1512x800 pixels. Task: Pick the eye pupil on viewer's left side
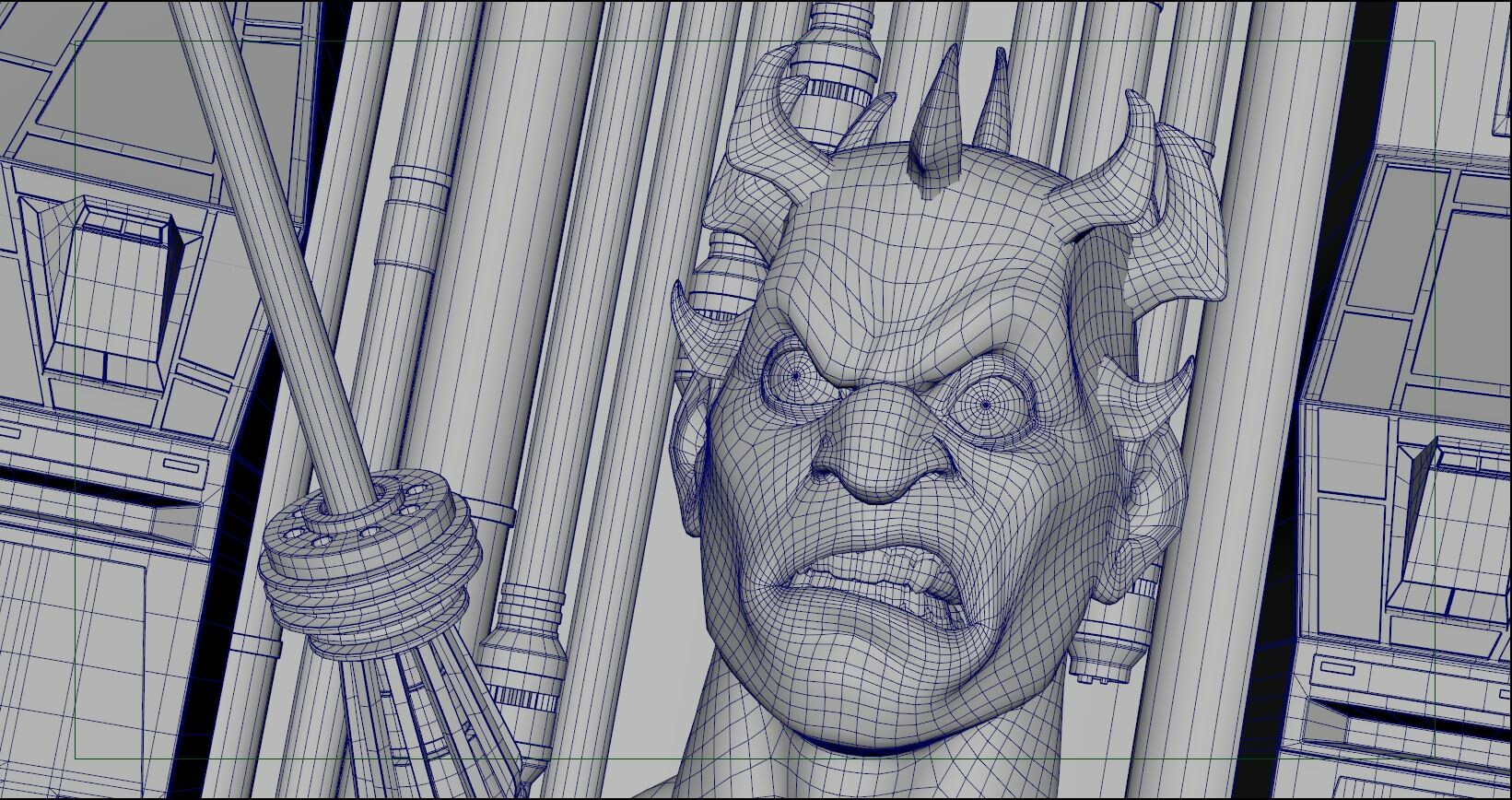[x=797, y=376]
